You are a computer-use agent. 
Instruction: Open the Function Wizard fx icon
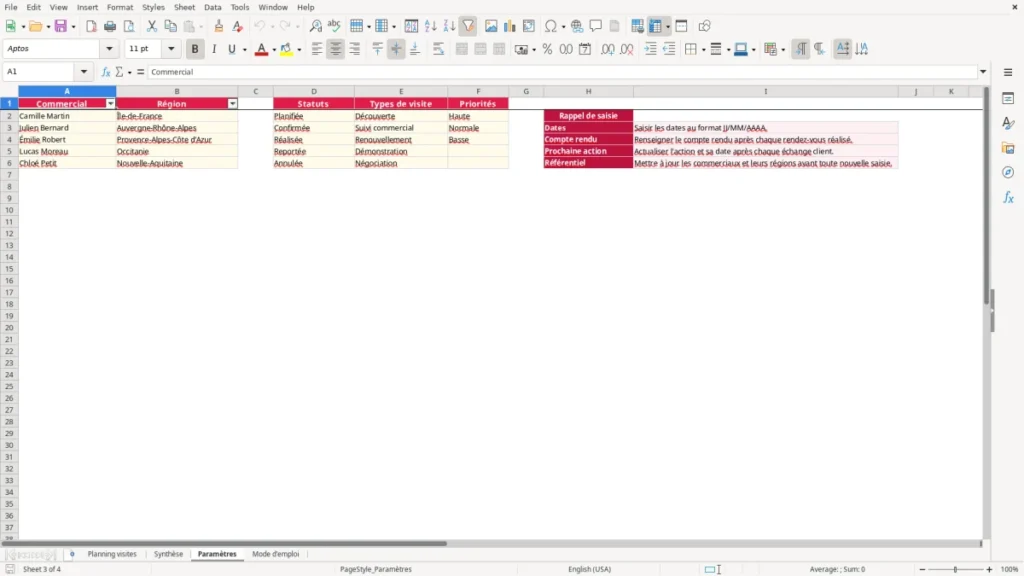(106, 72)
